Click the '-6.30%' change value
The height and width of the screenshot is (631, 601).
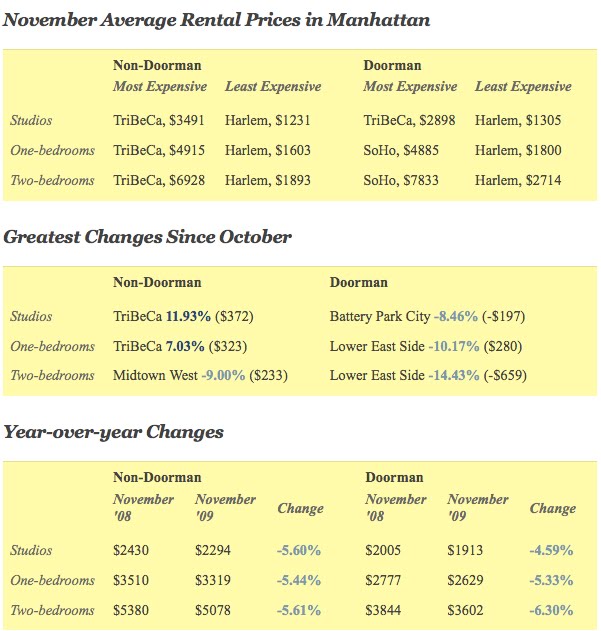(550, 611)
